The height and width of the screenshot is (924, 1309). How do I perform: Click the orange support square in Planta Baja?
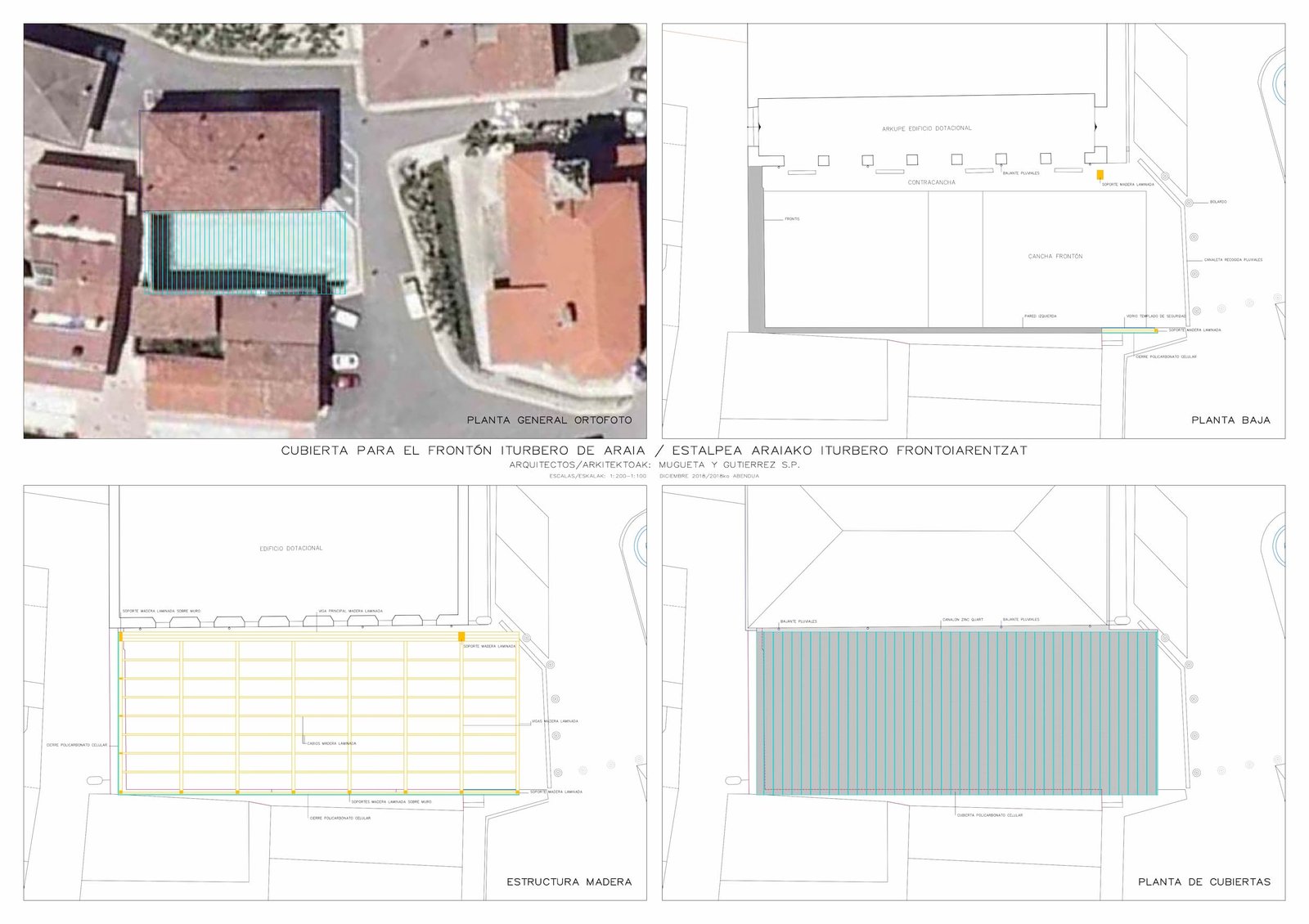coord(1100,175)
